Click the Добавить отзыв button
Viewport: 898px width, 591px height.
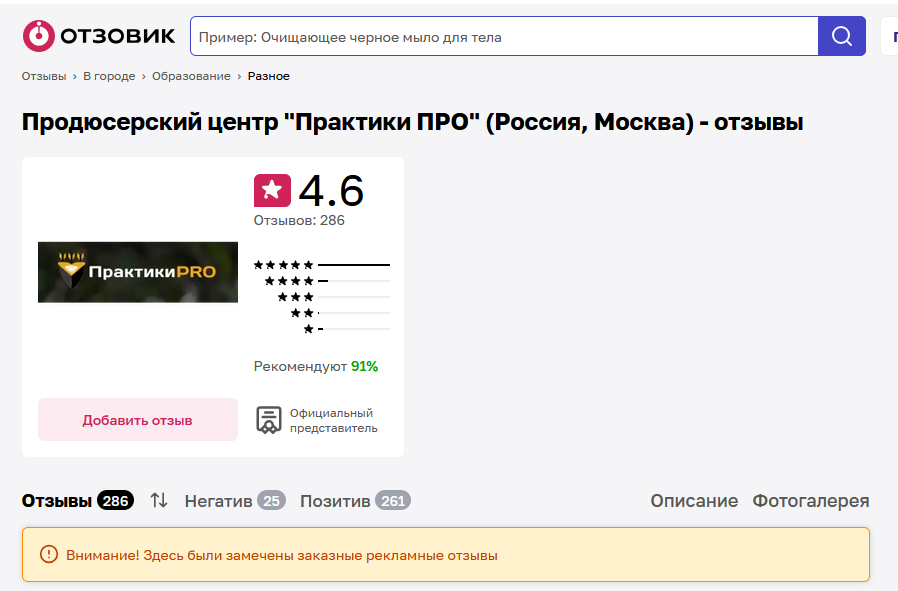[x=138, y=420]
